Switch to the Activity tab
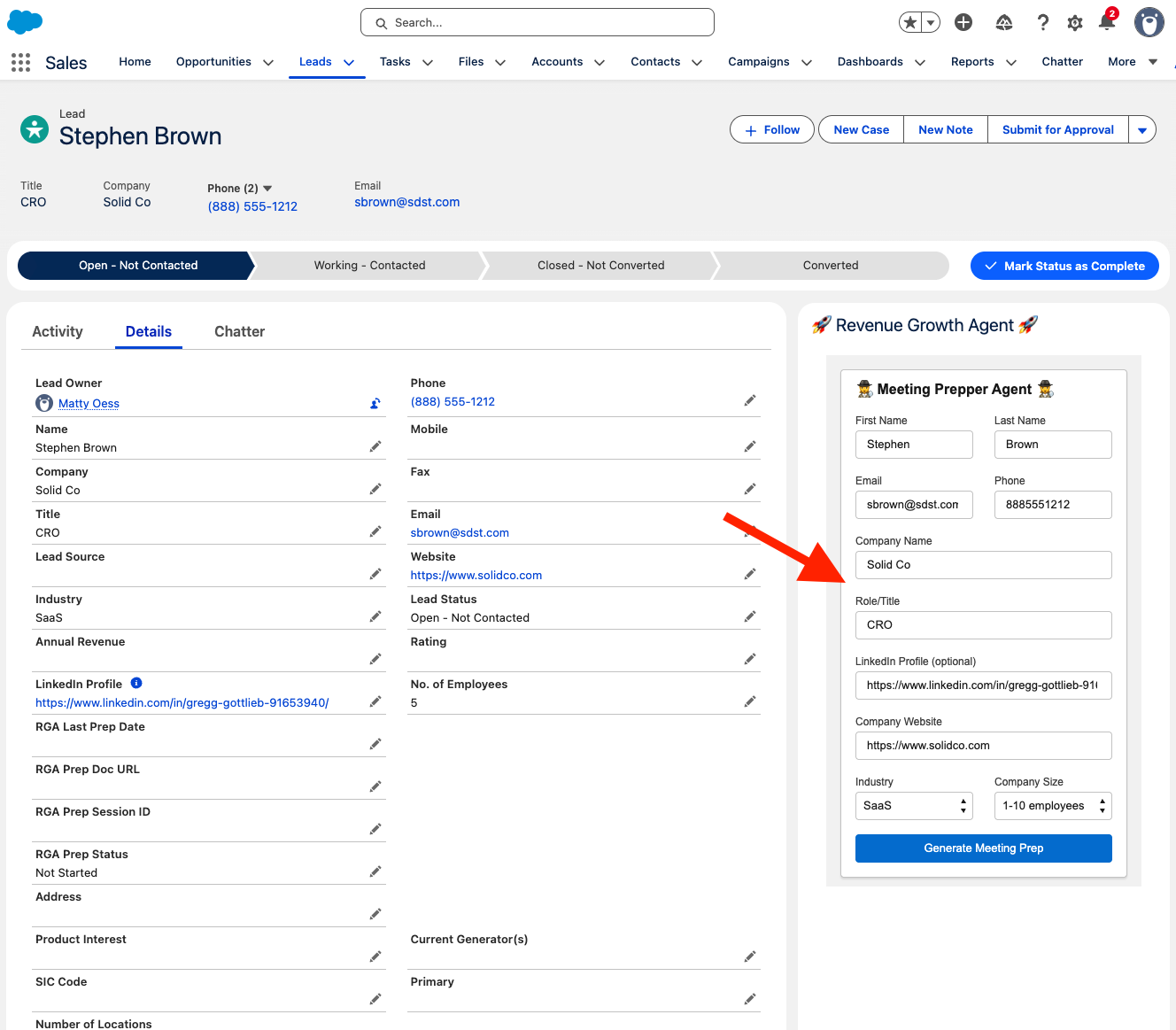Screen dimensions: 1176x1030 pyautogui.click(x=57, y=331)
